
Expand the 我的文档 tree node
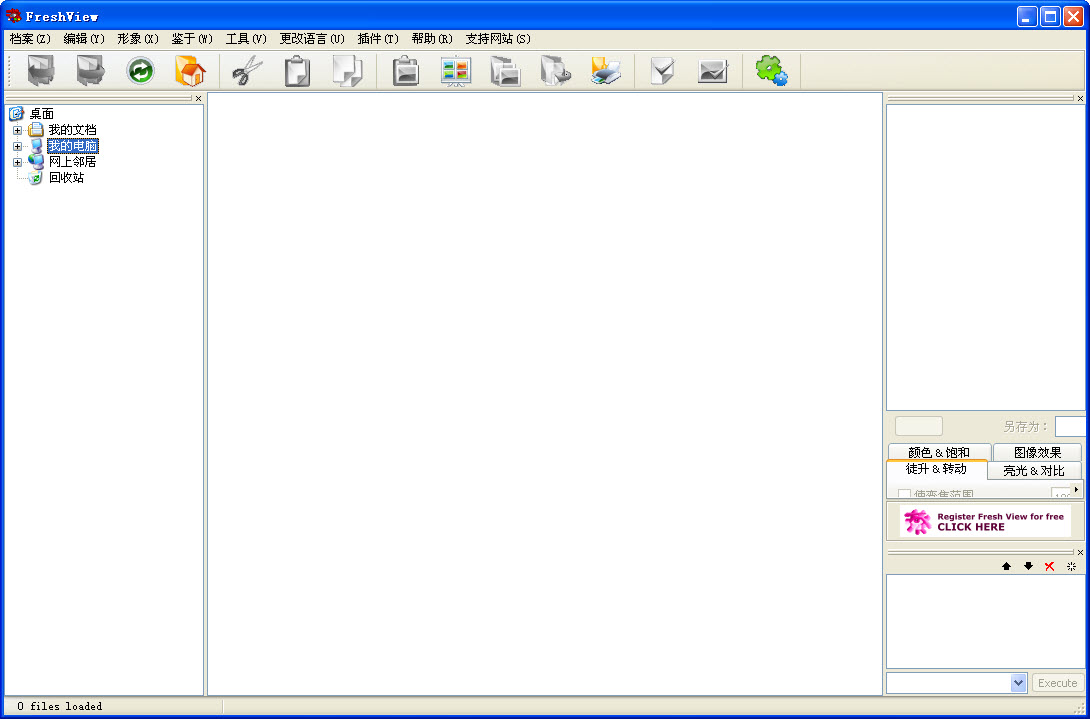[x=17, y=130]
